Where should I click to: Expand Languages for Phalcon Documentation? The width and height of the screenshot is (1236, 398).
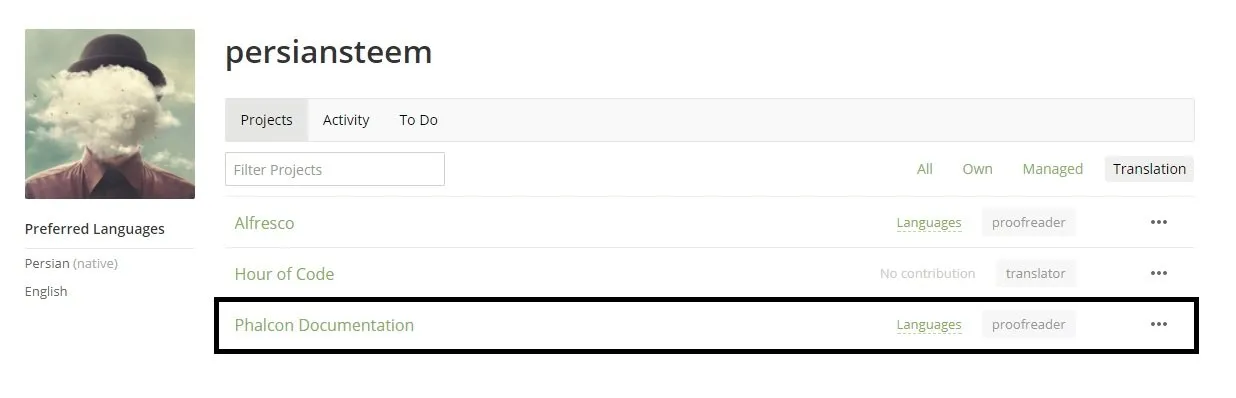[929, 325]
